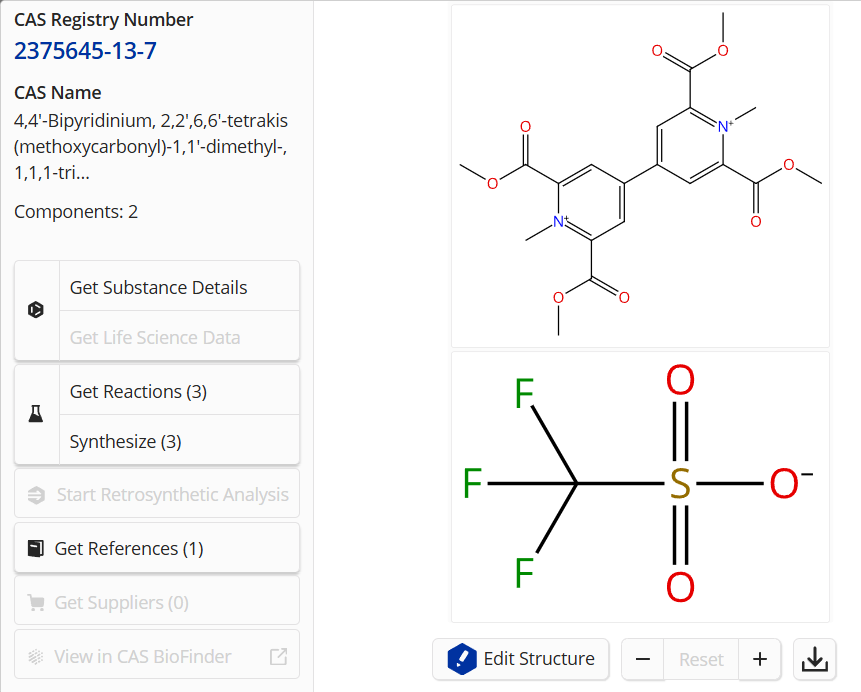
Task: Select the triflate anion structure image
Action: 640,486
